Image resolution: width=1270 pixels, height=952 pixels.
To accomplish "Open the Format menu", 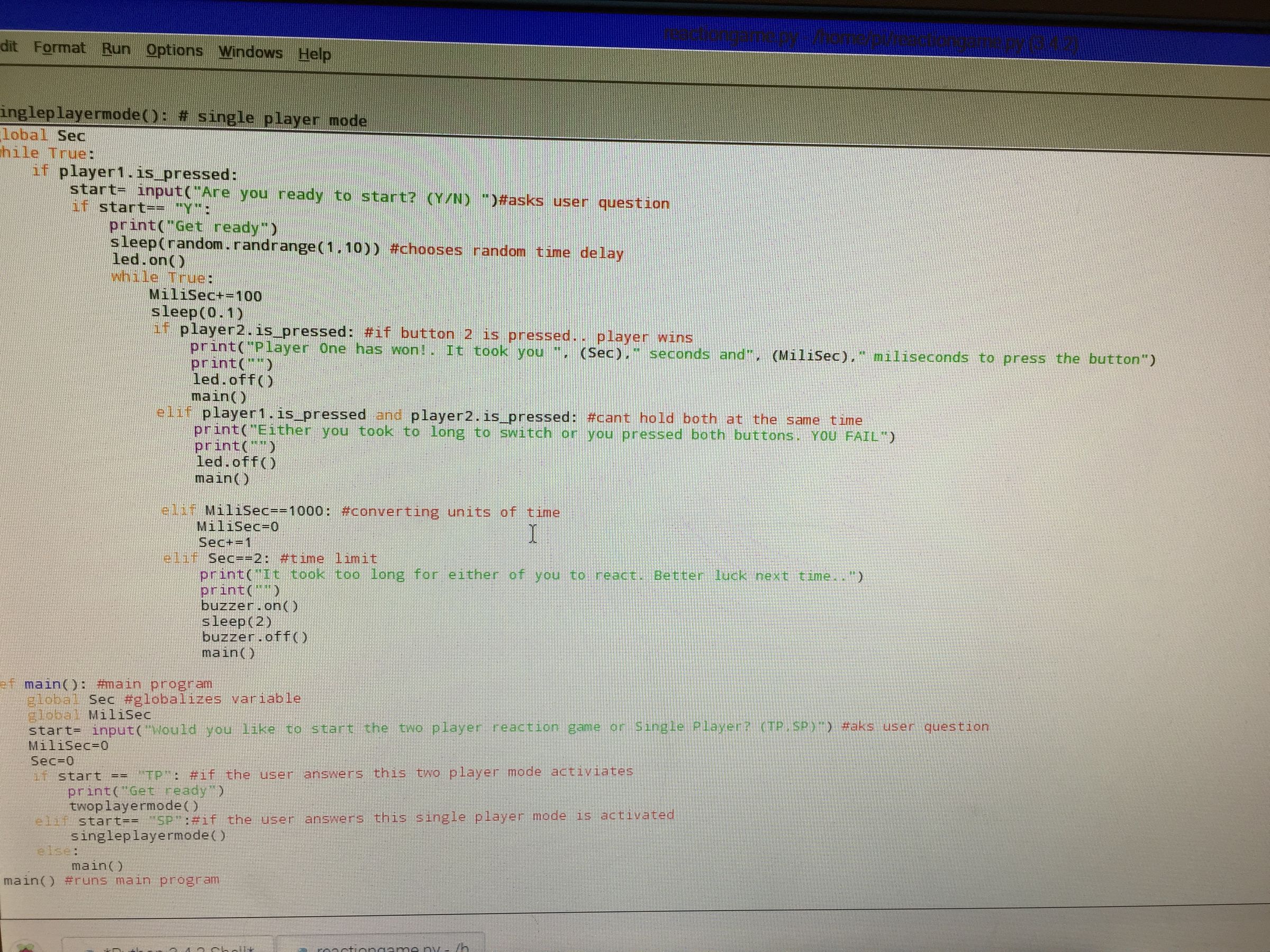I will tap(60, 48).
